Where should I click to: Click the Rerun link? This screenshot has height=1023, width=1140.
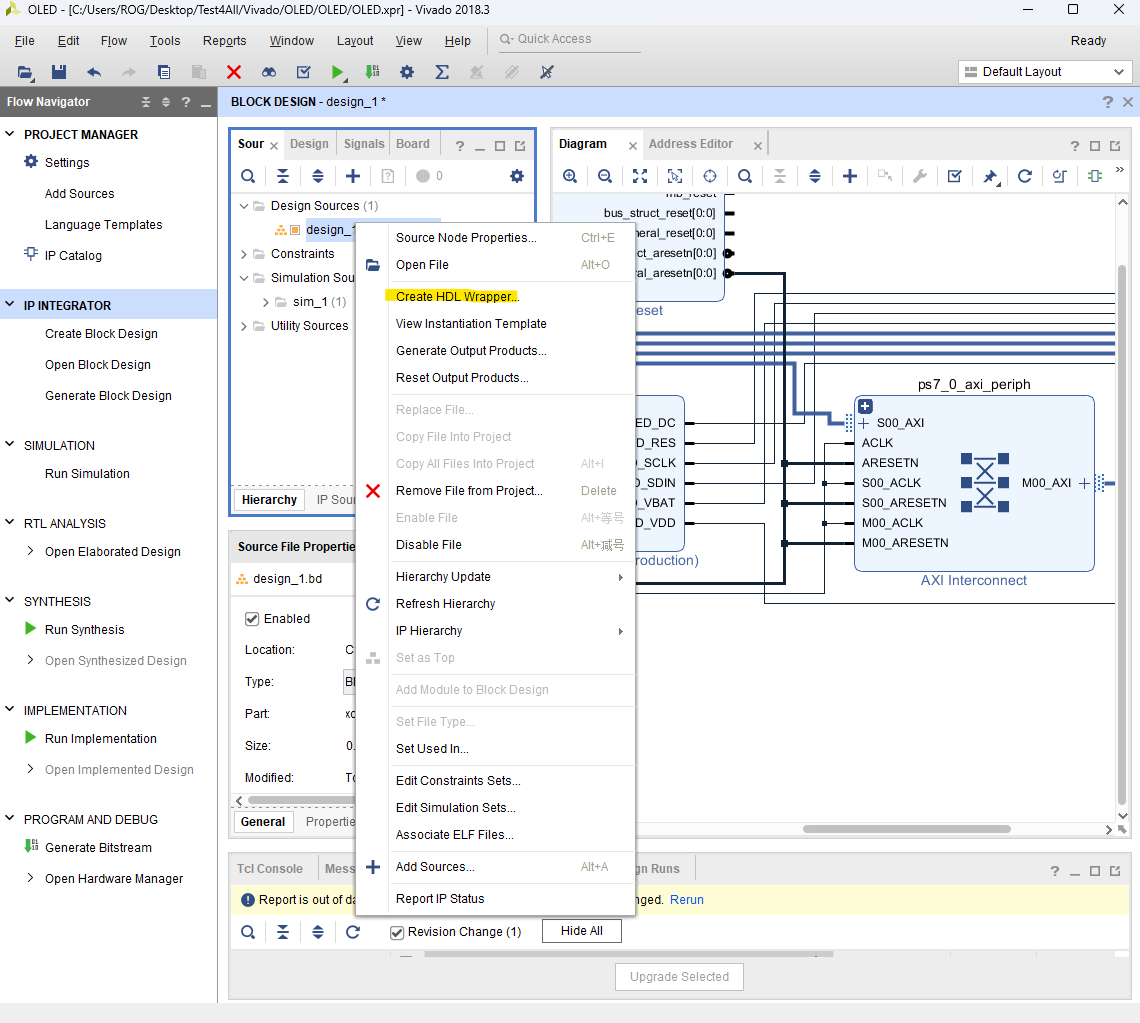tap(686, 900)
